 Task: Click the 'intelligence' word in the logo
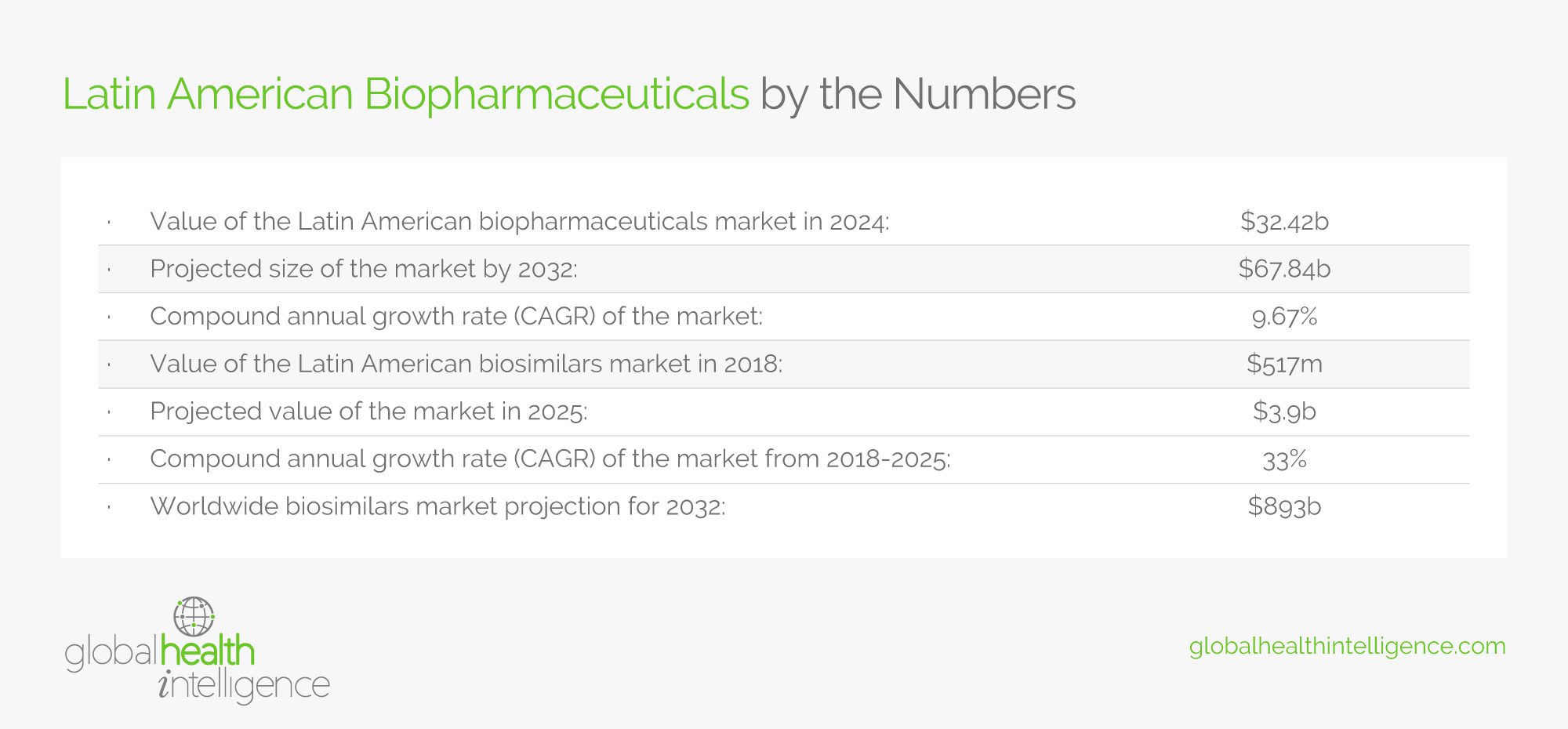(x=244, y=686)
